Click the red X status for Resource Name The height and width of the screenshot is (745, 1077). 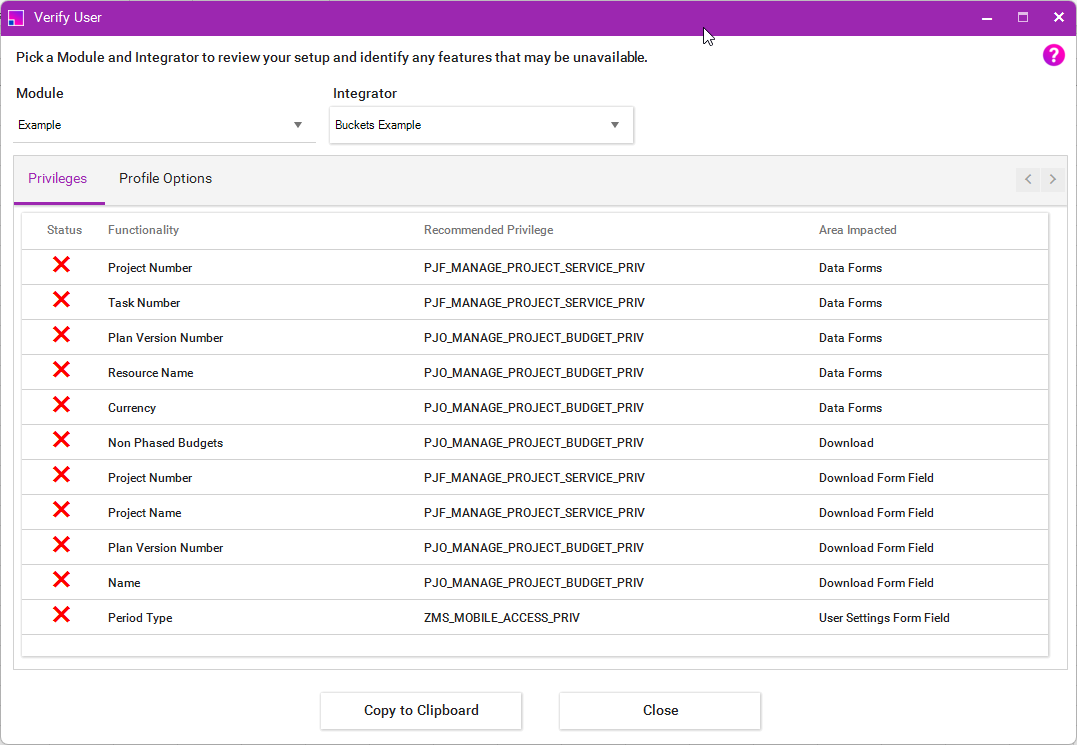(x=61, y=370)
